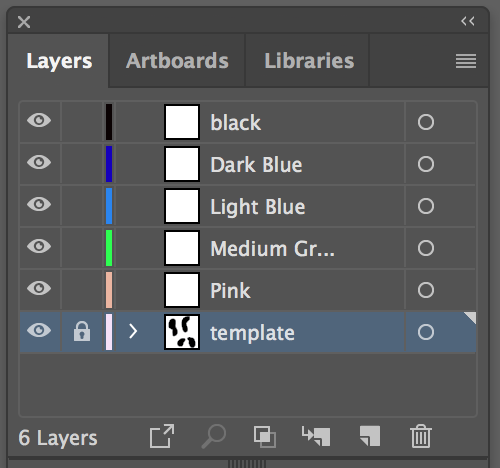Click the template layer thumbnail
Viewport: 500px width, 468px height.
pos(182,332)
